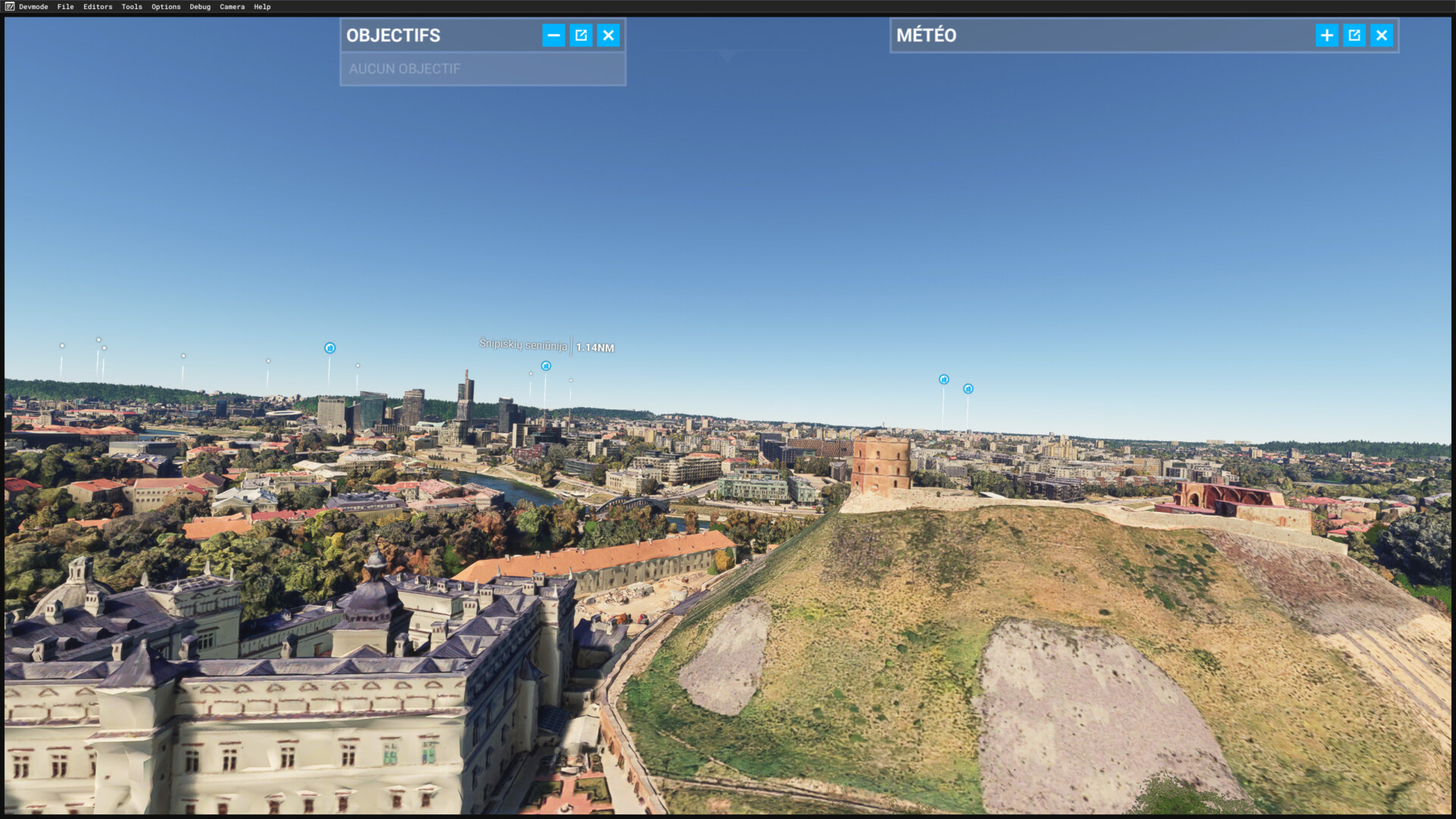Viewport: 1456px width, 819px height.
Task: Open the Editors menu
Action: (x=98, y=7)
